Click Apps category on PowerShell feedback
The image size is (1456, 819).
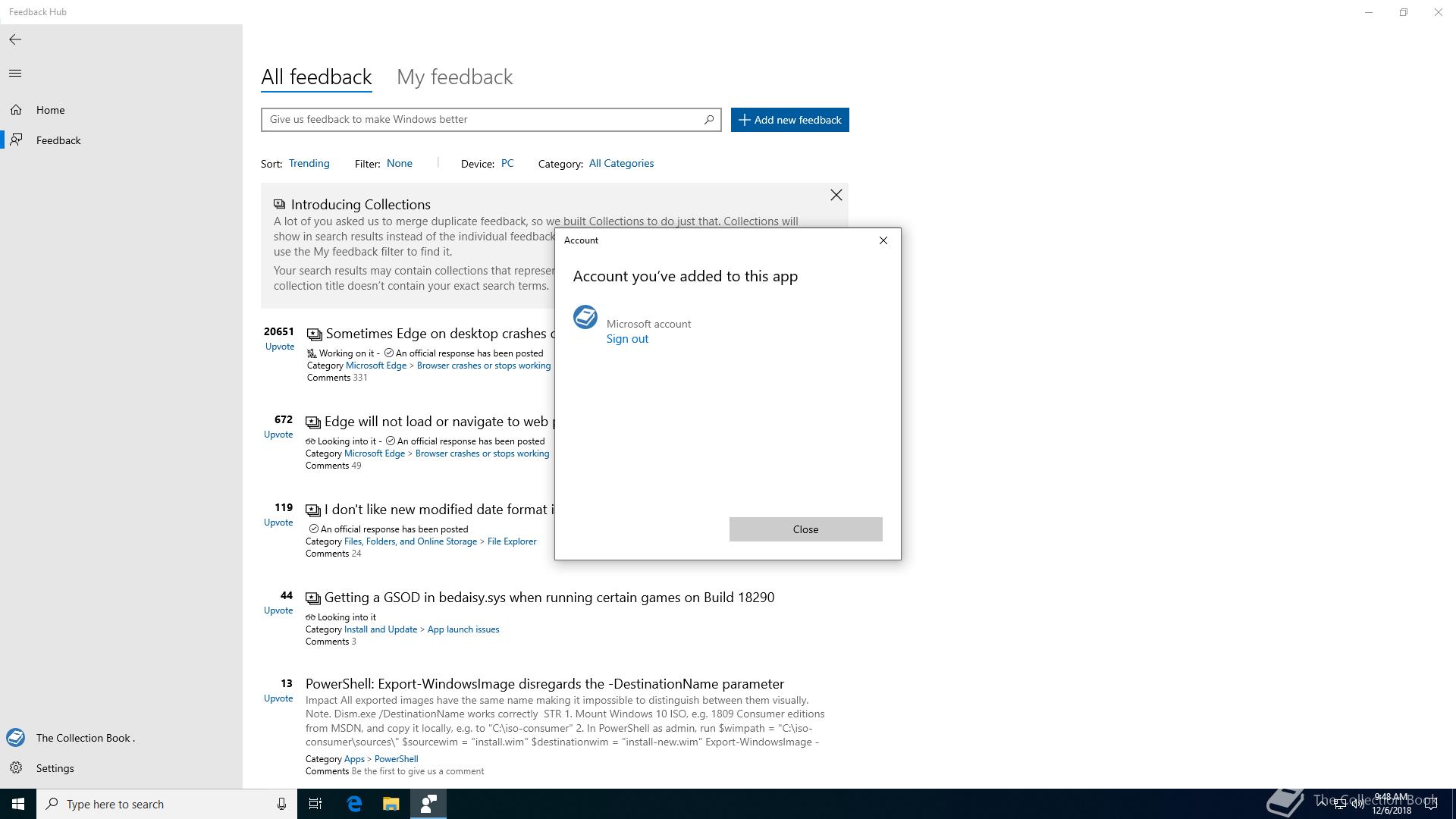(354, 759)
